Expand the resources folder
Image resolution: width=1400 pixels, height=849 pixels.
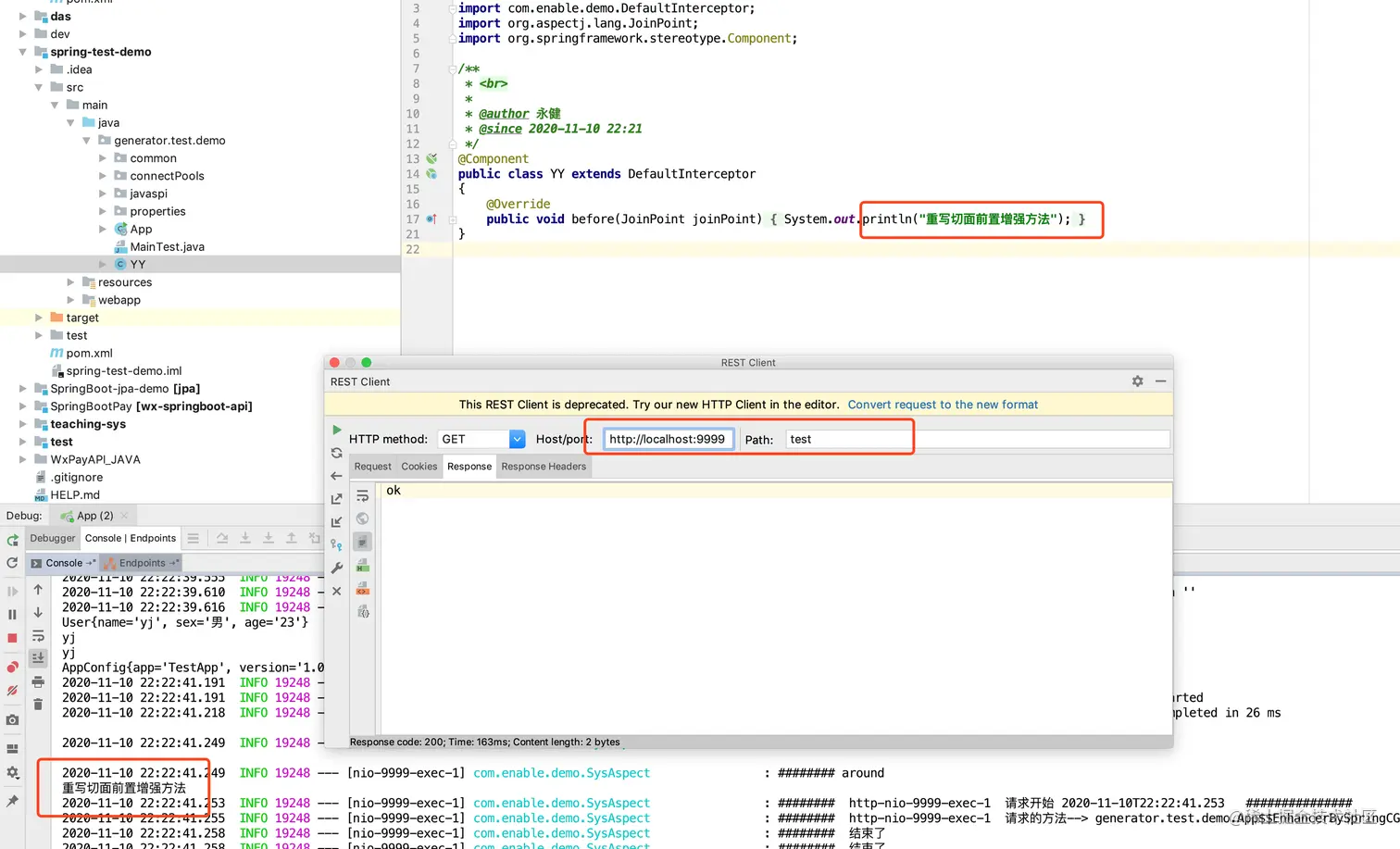[71, 282]
